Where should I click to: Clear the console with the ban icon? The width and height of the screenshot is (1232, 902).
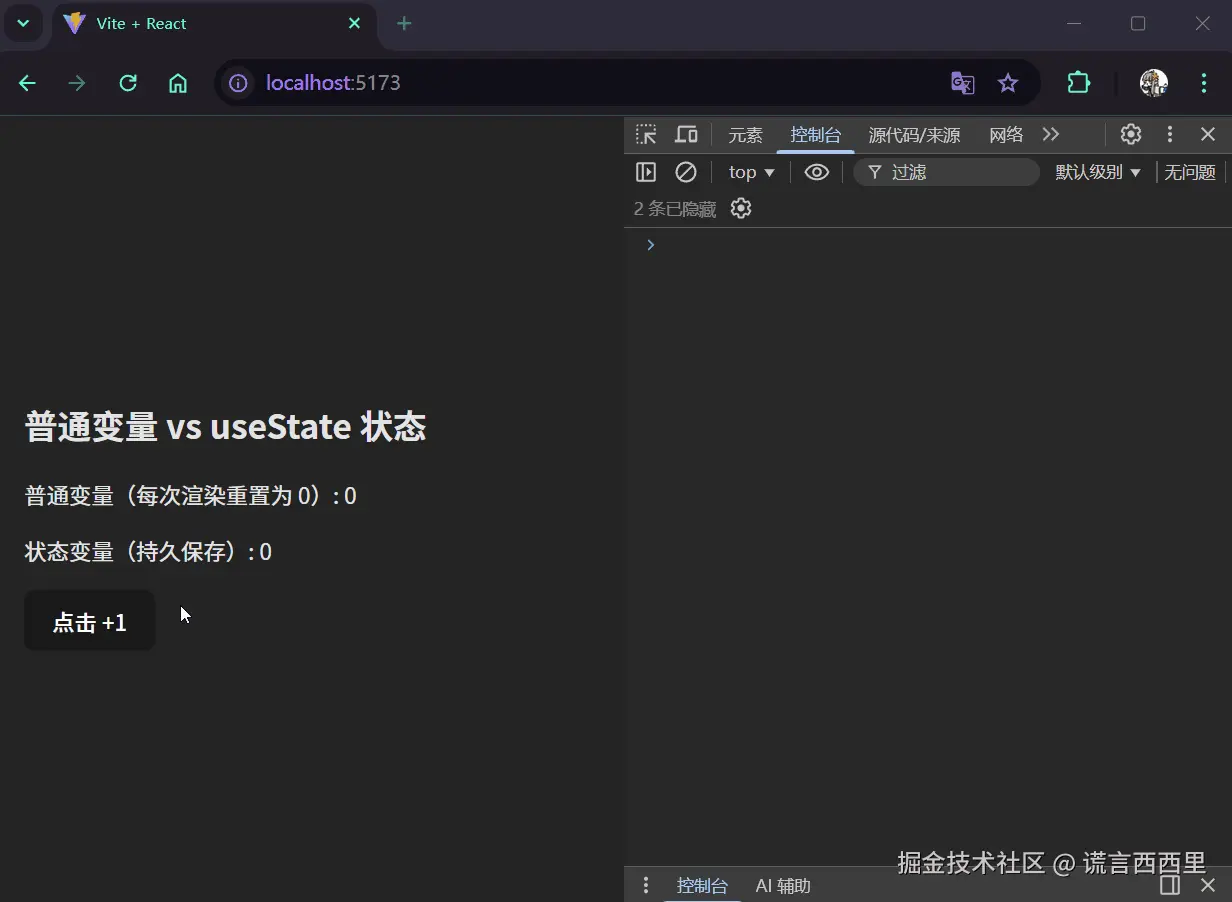point(686,172)
